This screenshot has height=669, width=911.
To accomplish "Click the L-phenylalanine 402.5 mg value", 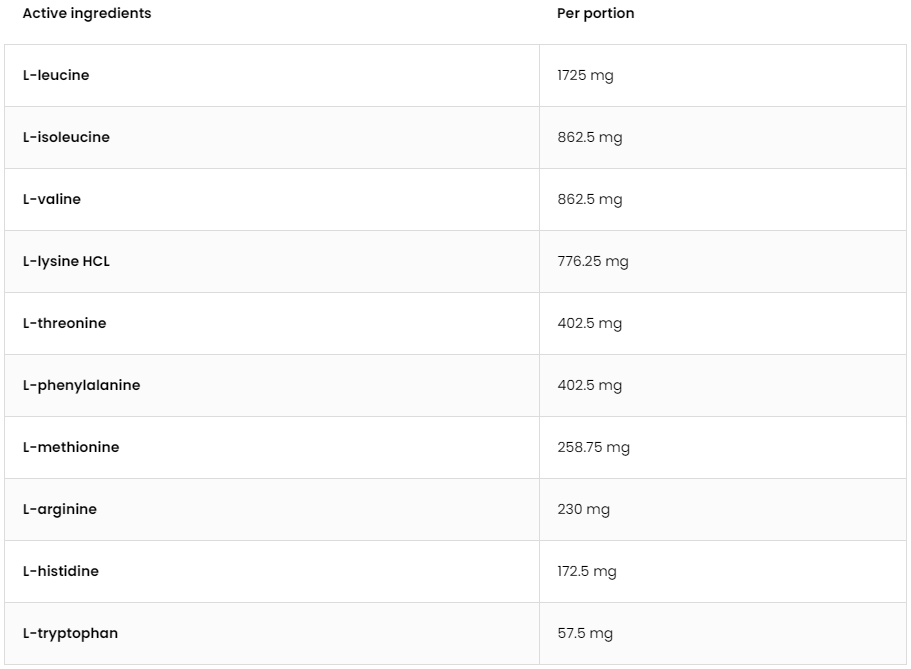I will click(589, 386).
